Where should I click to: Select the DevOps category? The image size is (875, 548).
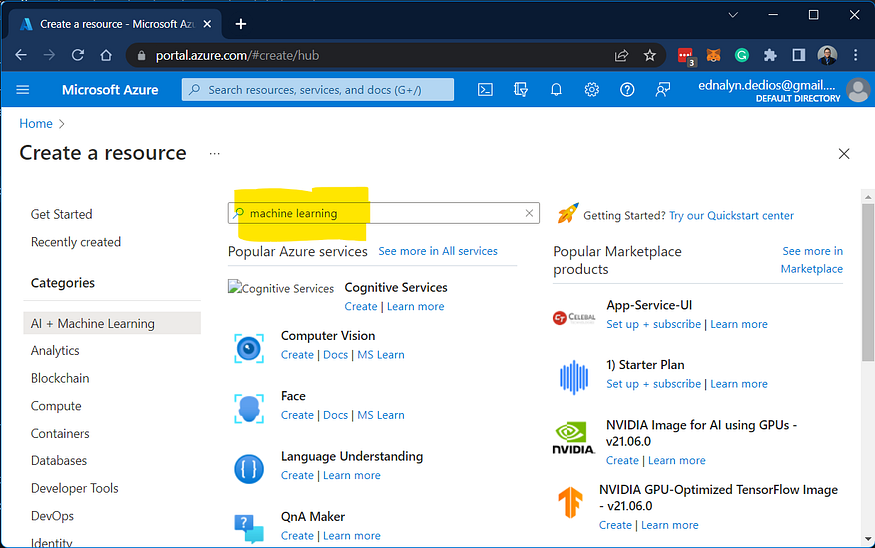pyautogui.click(x=52, y=516)
